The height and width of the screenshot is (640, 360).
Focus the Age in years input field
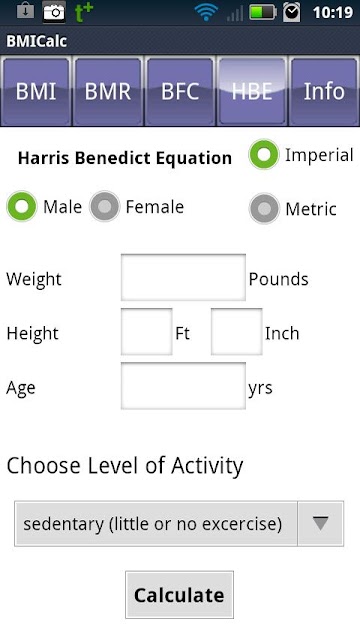coord(183,386)
